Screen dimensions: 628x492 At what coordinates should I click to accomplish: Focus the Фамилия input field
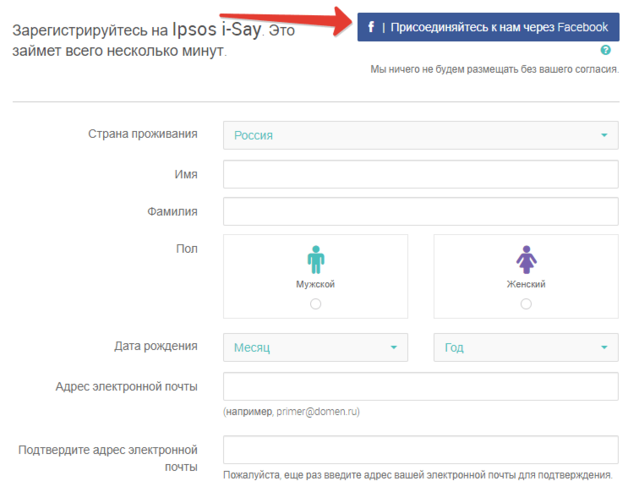click(x=421, y=212)
